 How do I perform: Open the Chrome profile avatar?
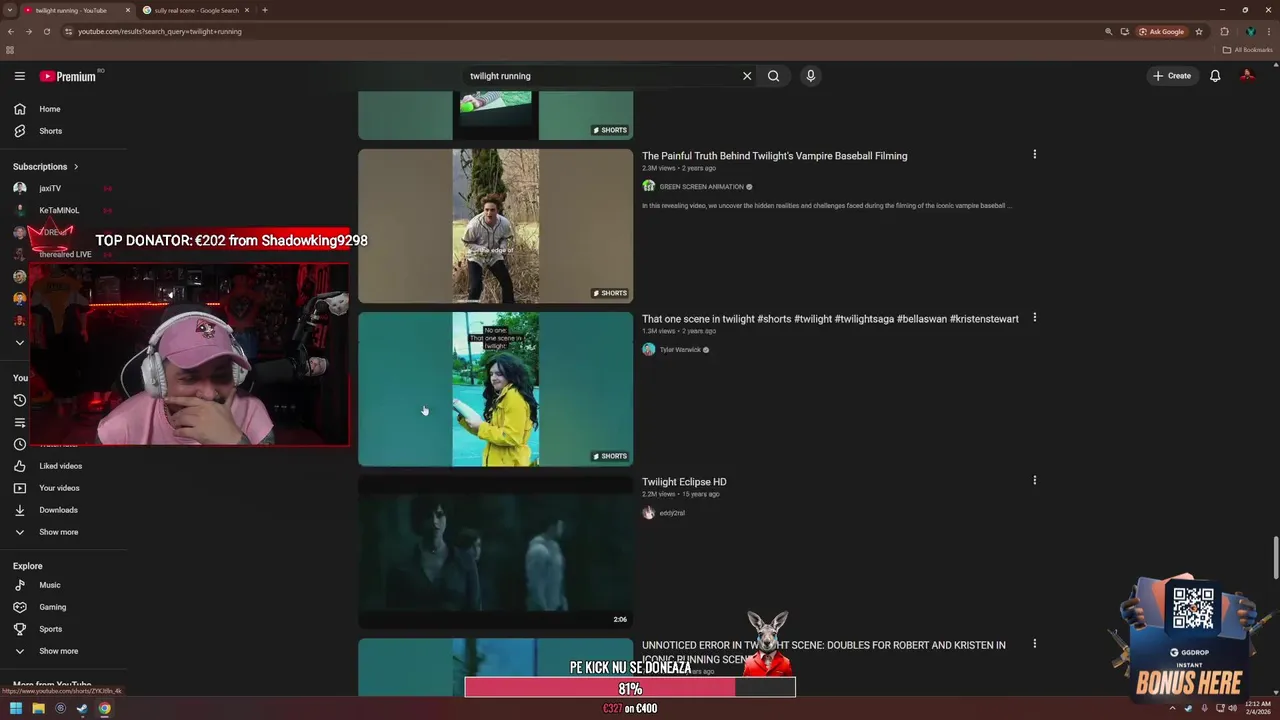click(1250, 31)
